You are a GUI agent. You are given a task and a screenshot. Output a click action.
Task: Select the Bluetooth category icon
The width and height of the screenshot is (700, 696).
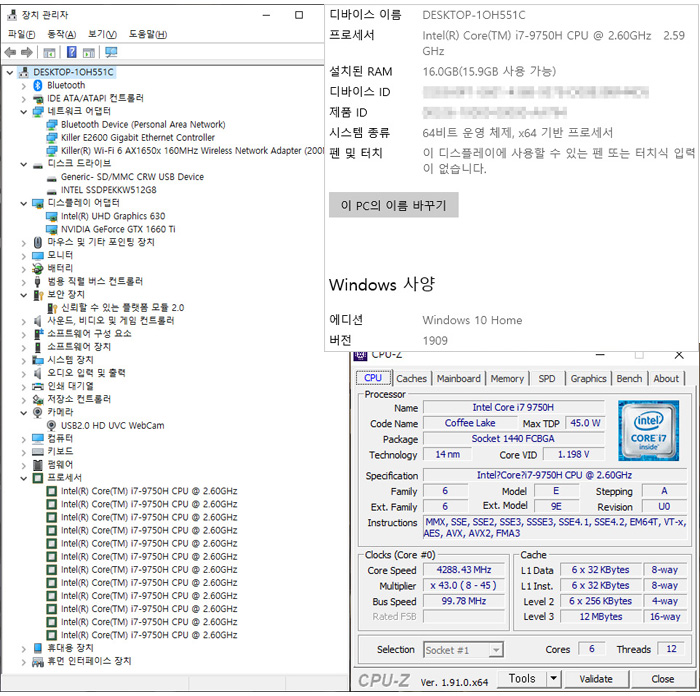38,85
